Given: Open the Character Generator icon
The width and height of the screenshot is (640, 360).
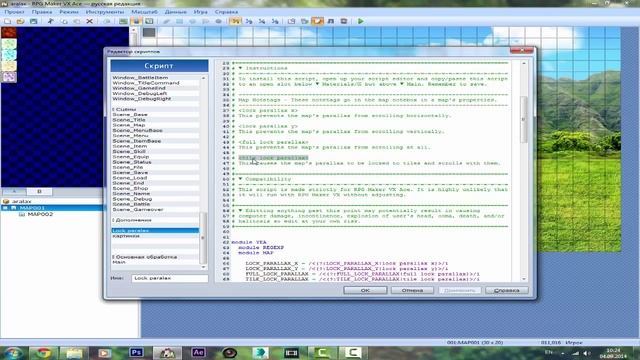Looking at the screenshot, I should pos(344,21).
